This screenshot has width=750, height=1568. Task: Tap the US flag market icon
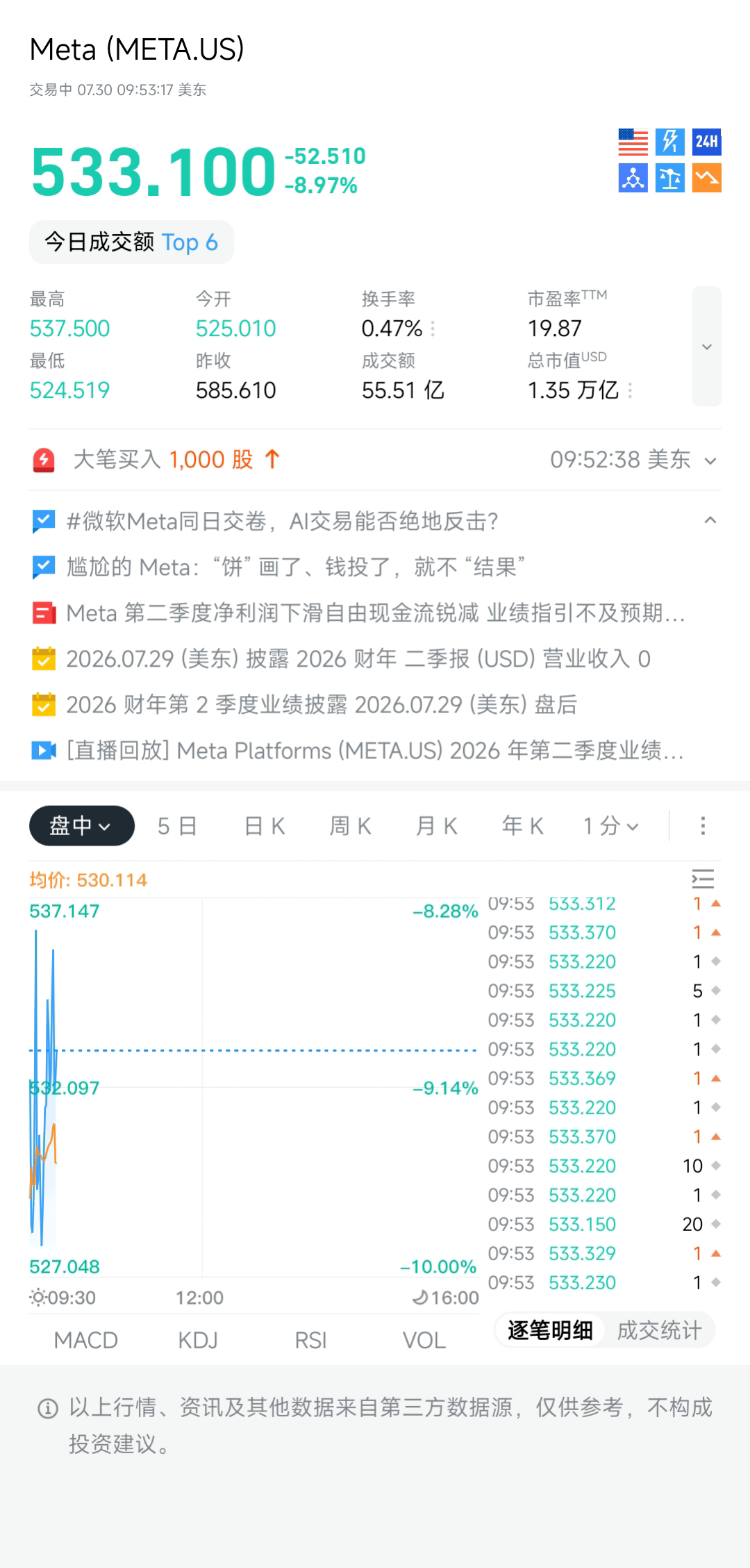(x=633, y=142)
